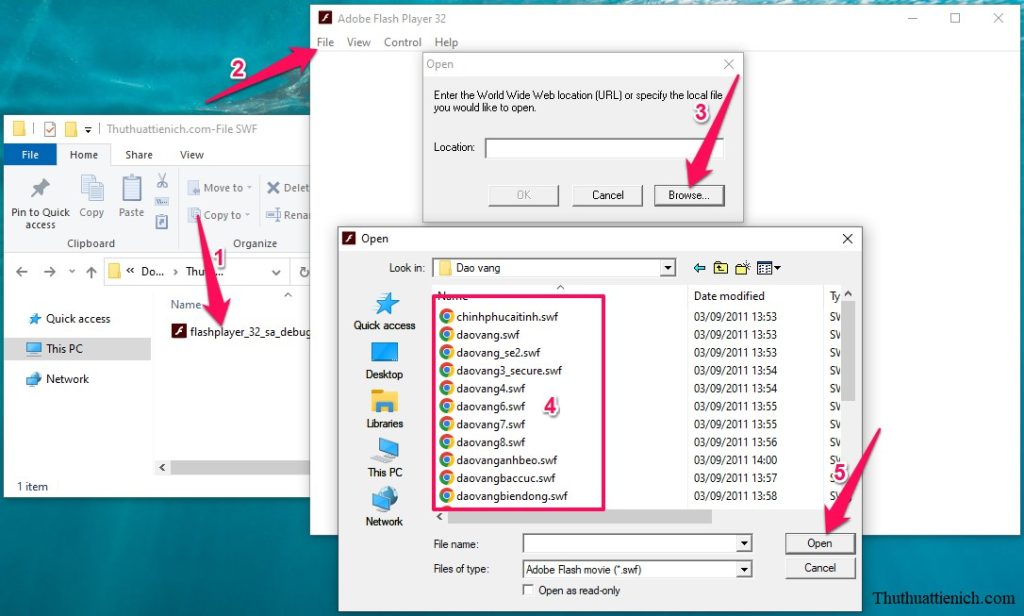Screen dimensions: 1024x616
Task: Click the Cut scissors icon in ribbon
Action: [162, 181]
